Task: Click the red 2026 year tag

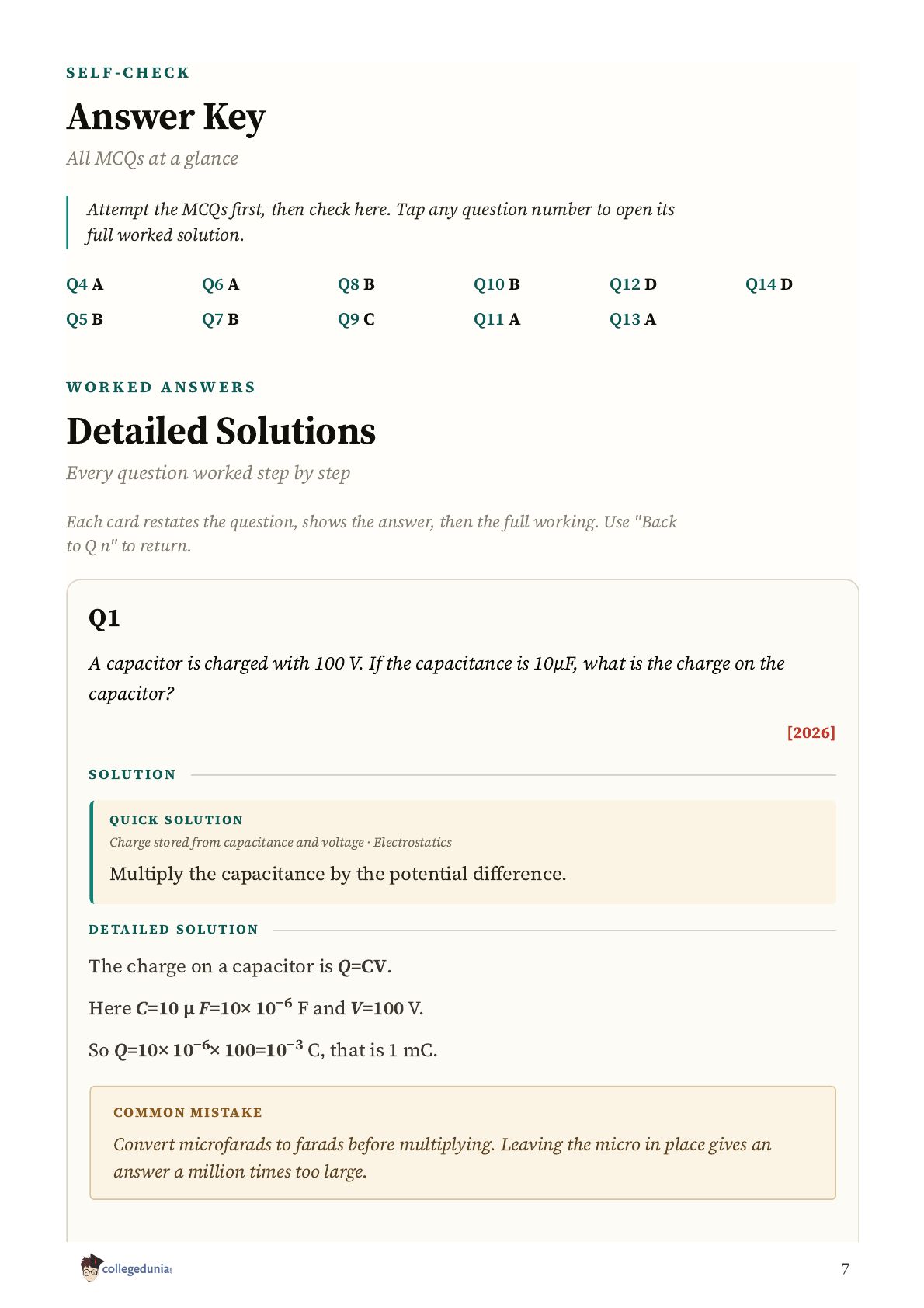Action: coord(811,732)
